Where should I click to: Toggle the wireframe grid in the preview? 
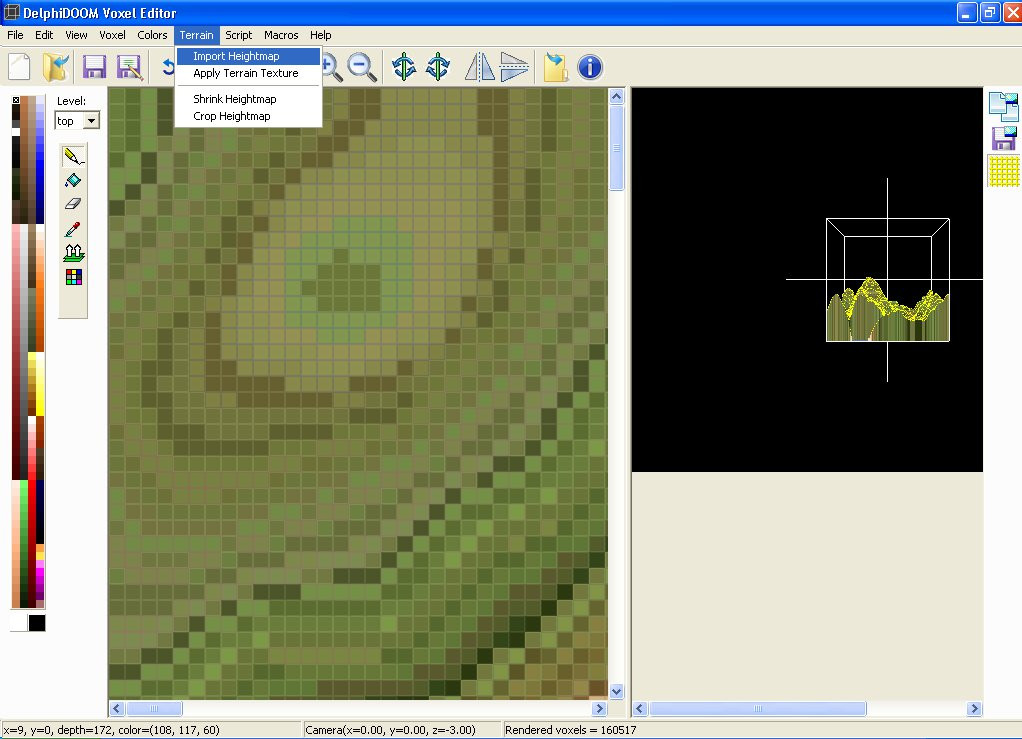[x=1004, y=172]
